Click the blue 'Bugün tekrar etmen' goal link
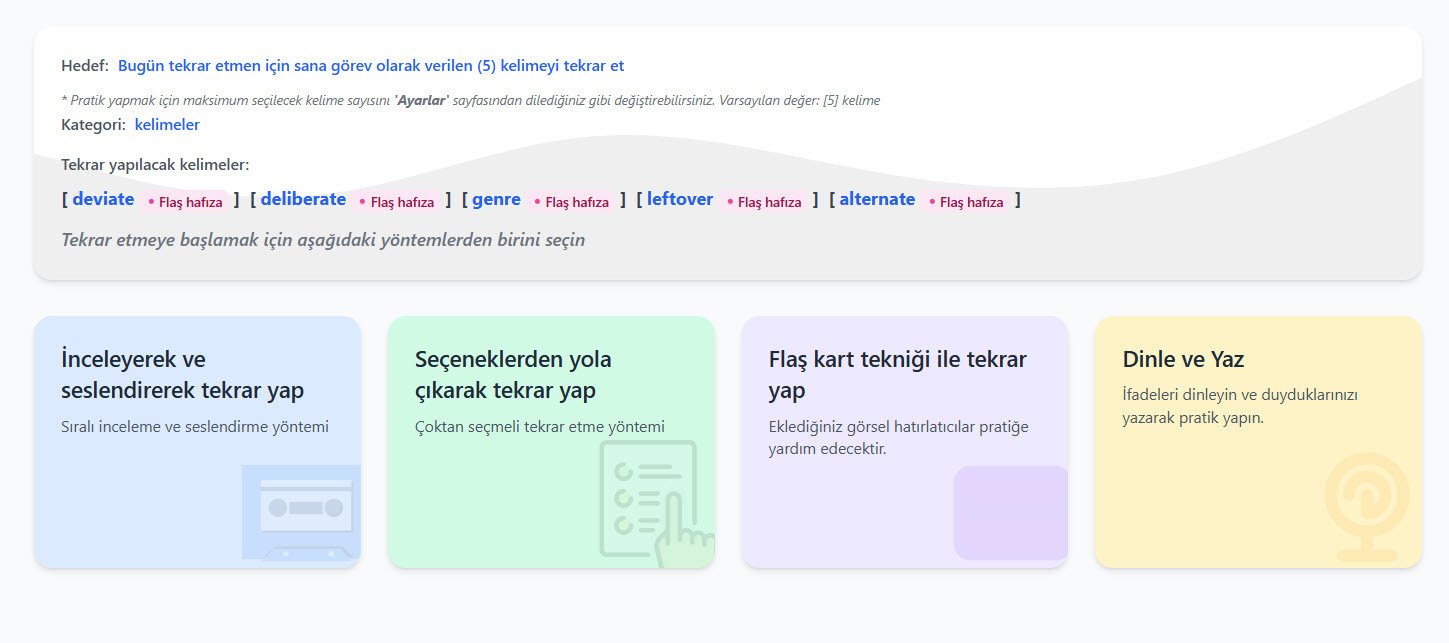The width and height of the screenshot is (1449, 643). tap(371, 66)
